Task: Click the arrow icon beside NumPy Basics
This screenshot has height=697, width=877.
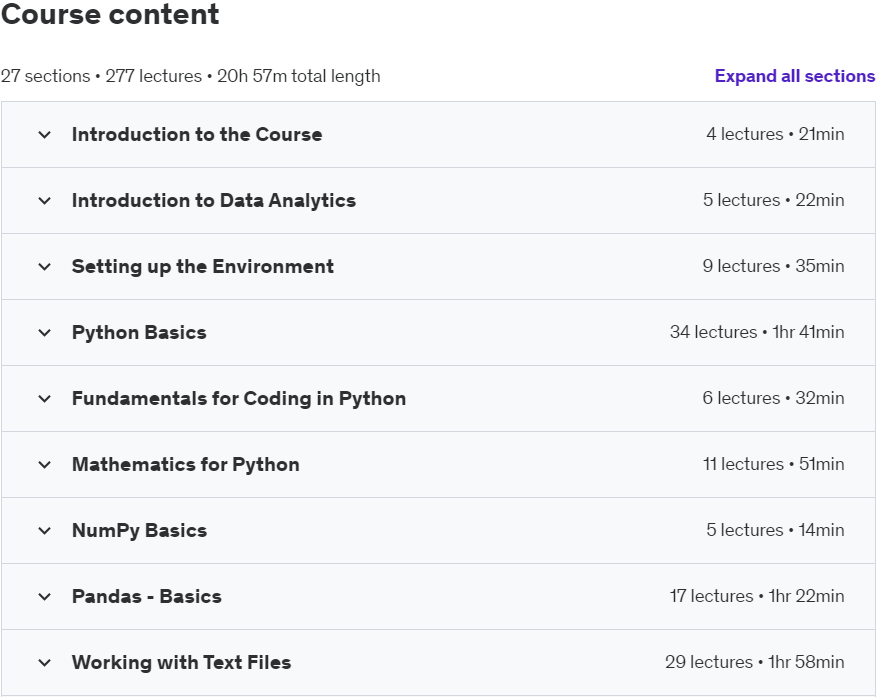Action: tap(44, 531)
